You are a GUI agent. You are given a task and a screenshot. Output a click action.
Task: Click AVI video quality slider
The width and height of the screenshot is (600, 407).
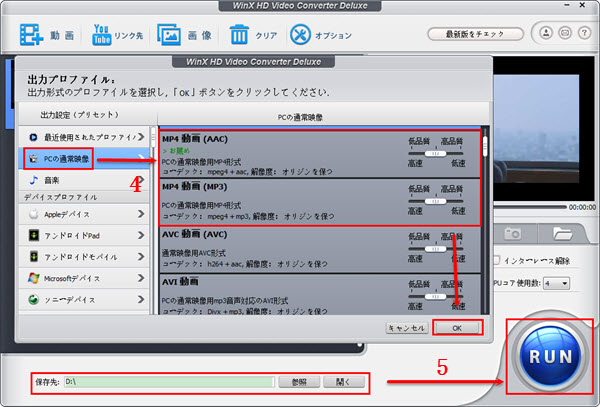click(x=435, y=296)
